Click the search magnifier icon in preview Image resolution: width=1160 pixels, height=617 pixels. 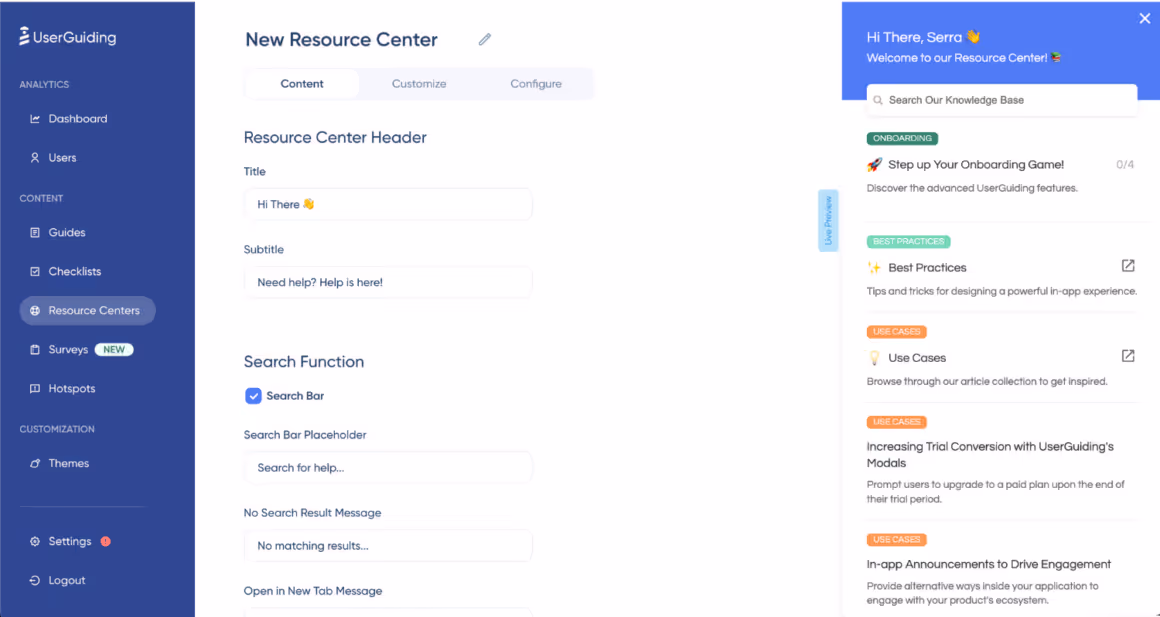click(878, 100)
